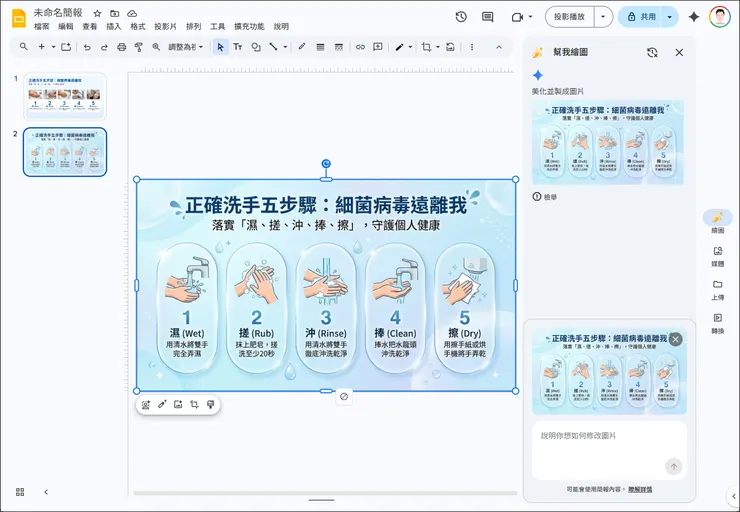The width and height of the screenshot is (740, 512).
Task: Switch to the 繪圖 side tab
Action: (x=717, y=222)
